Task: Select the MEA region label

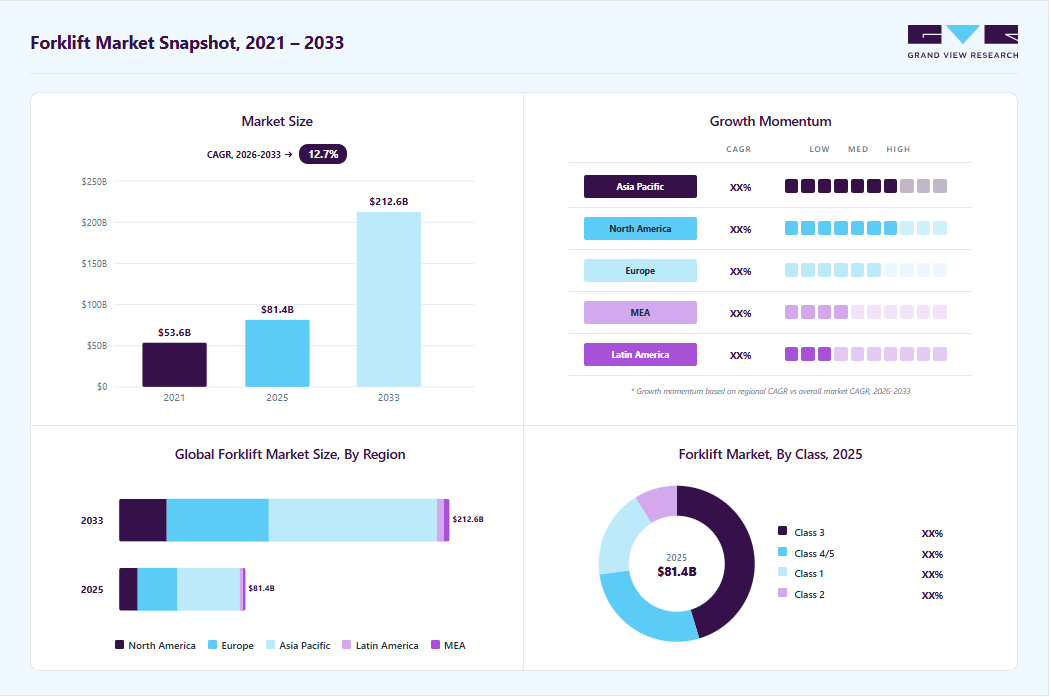Action: tap(640, 312)
